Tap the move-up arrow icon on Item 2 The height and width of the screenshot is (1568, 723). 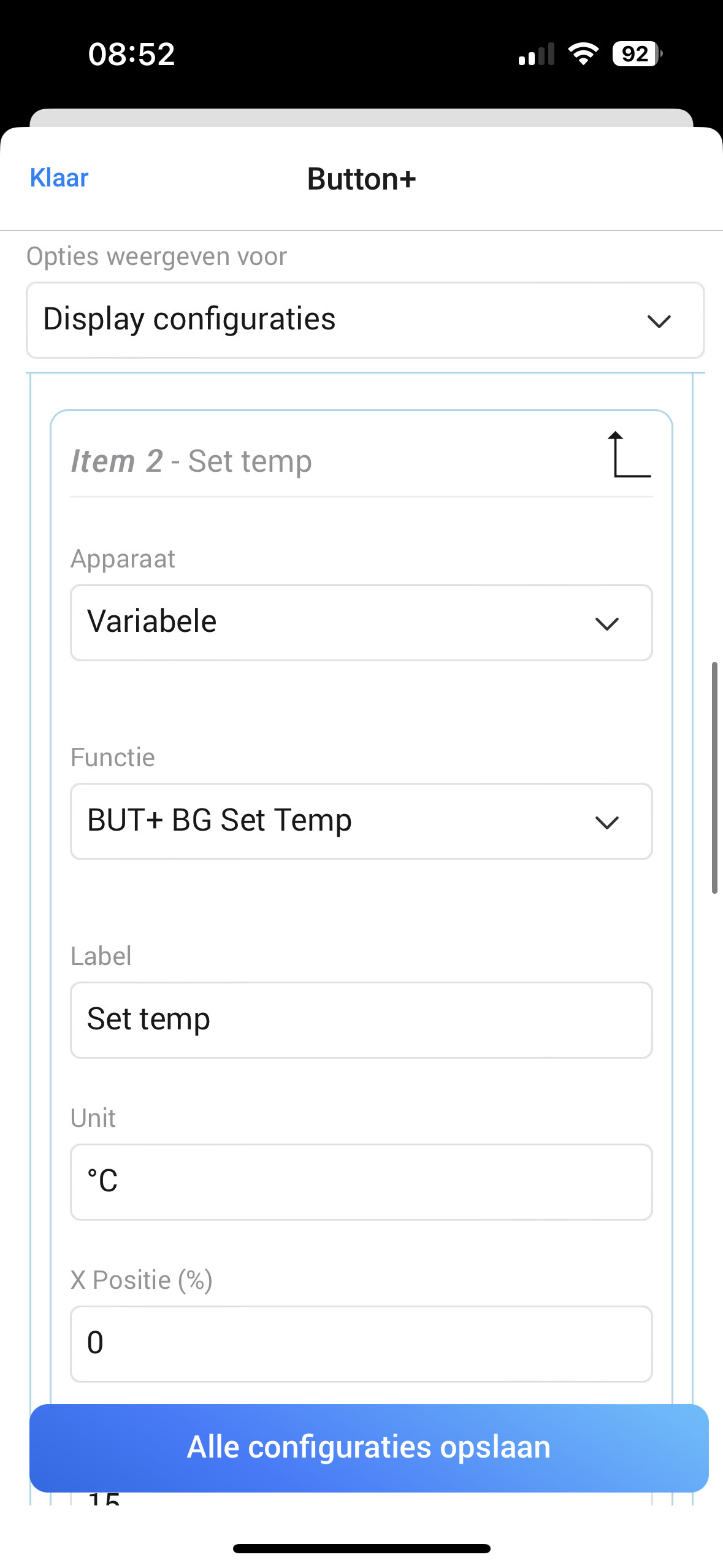tap(629, 455)
